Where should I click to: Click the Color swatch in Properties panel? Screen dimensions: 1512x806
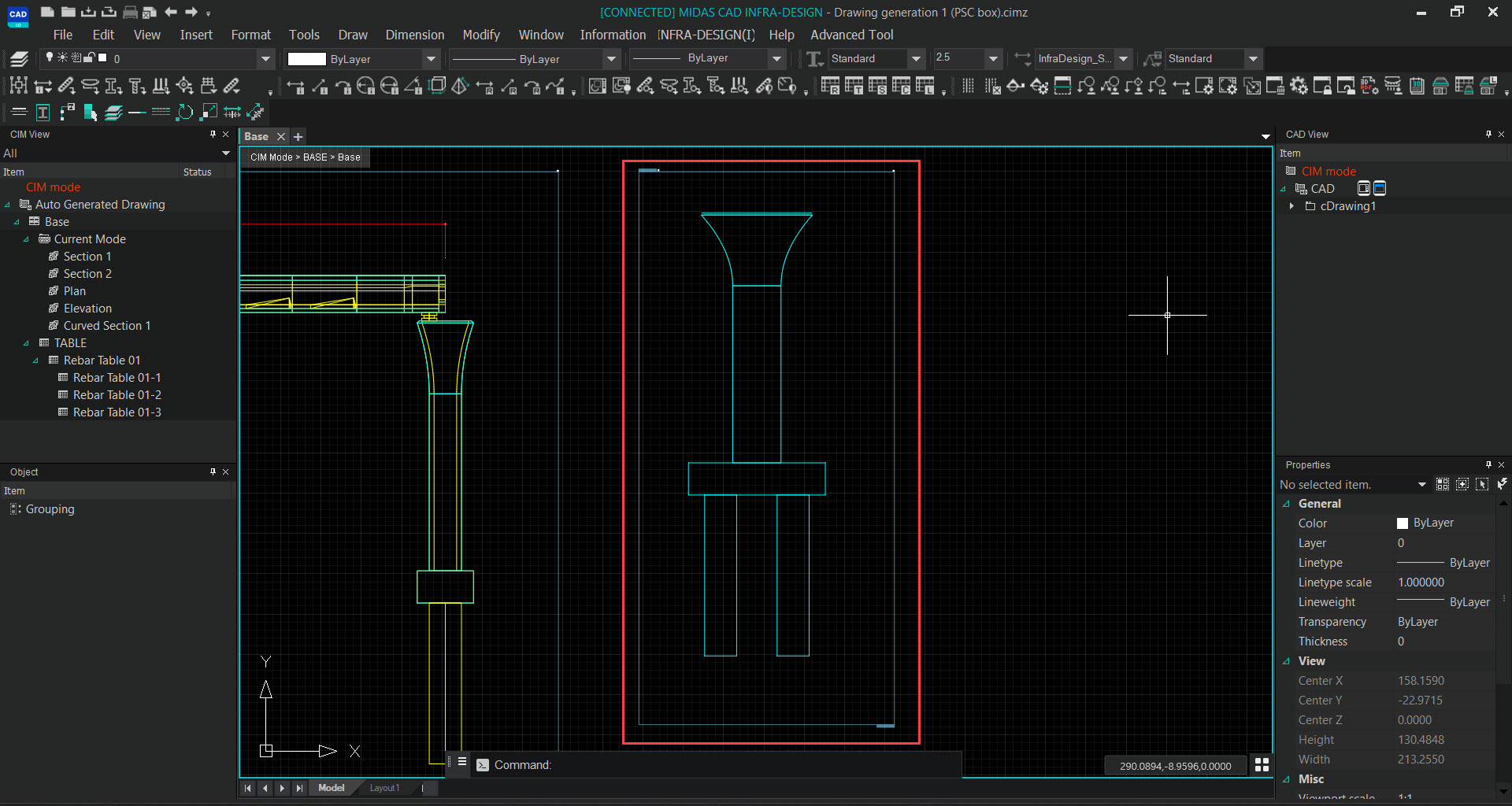[x=1403, y=523]
